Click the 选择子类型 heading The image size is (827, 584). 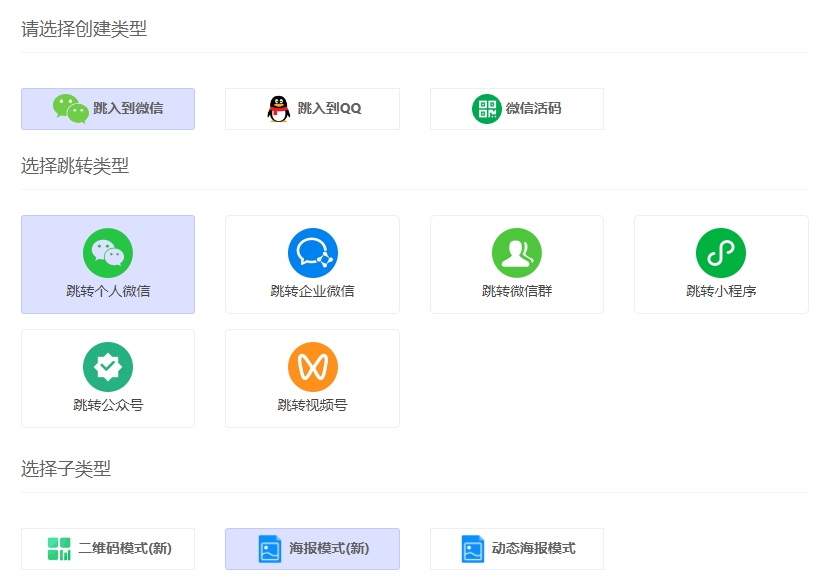[66, 468]
